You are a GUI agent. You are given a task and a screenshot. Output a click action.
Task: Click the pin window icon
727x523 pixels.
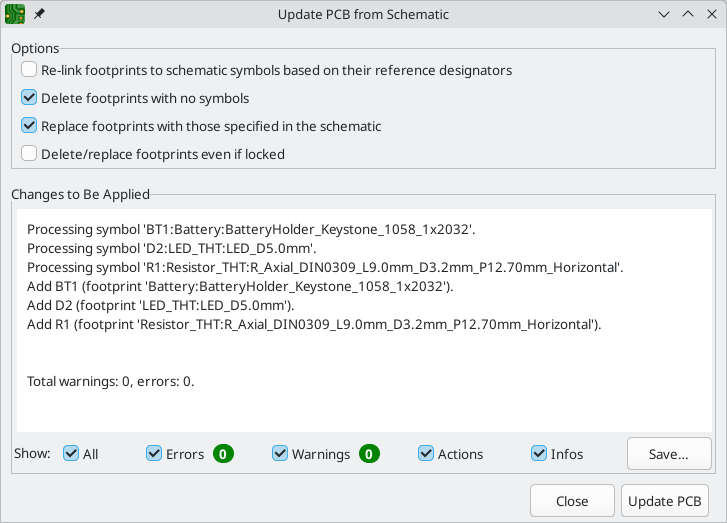coord(39,14)
